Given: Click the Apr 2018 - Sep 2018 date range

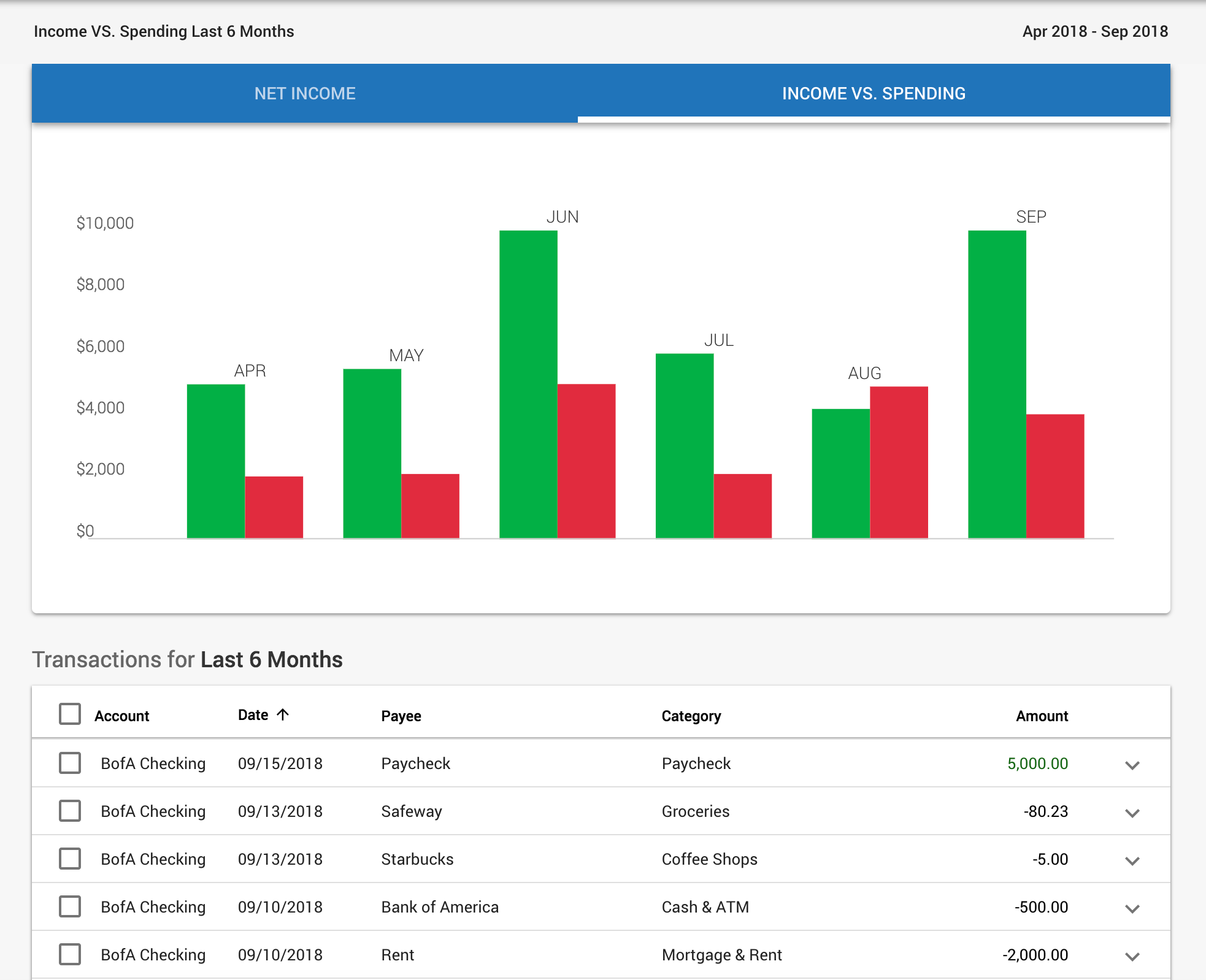Looking at the screenshot, I should click(1095, 31).
